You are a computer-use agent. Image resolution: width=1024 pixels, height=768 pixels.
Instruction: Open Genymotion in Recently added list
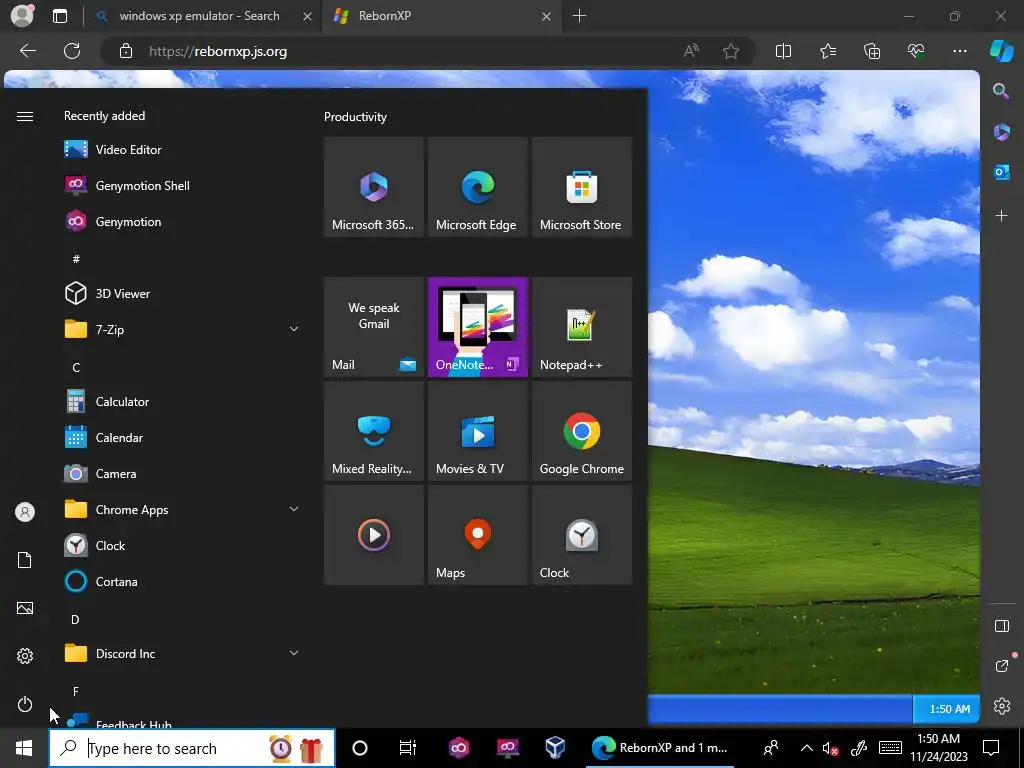[x=181, y=221]
